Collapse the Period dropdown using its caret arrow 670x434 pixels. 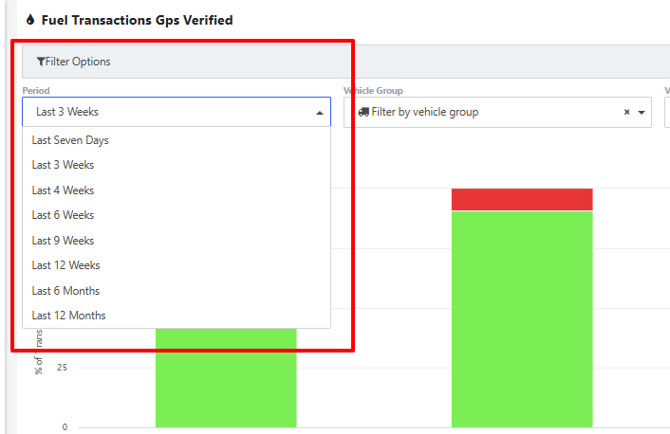[x=320, y=113]
